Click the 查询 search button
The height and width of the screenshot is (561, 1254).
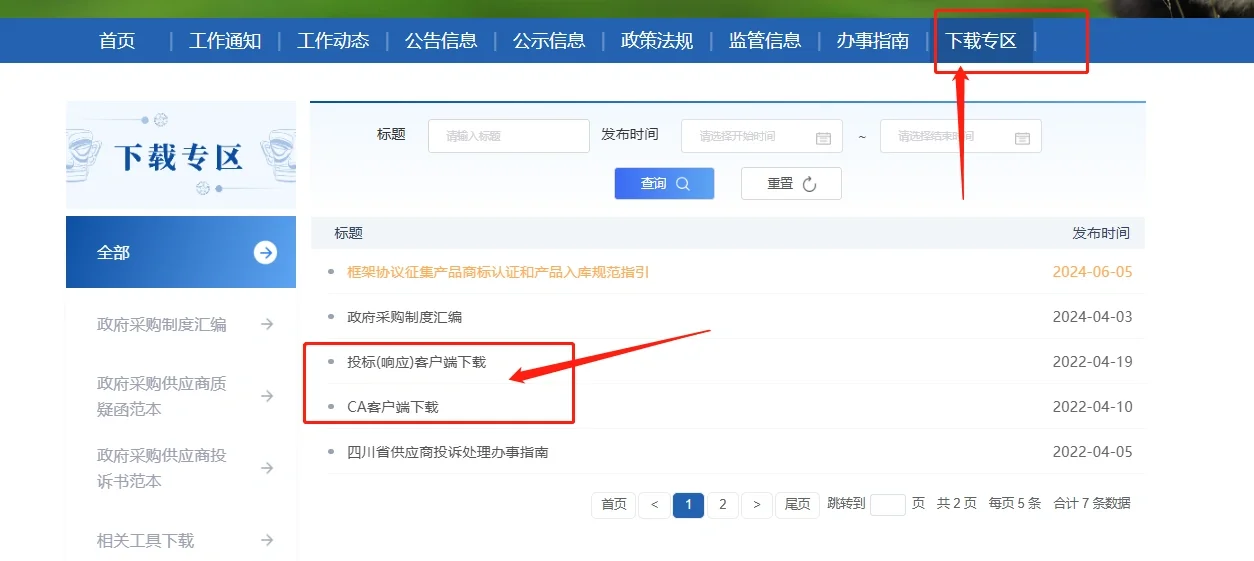pyautogui.click(x=664, y=184)
